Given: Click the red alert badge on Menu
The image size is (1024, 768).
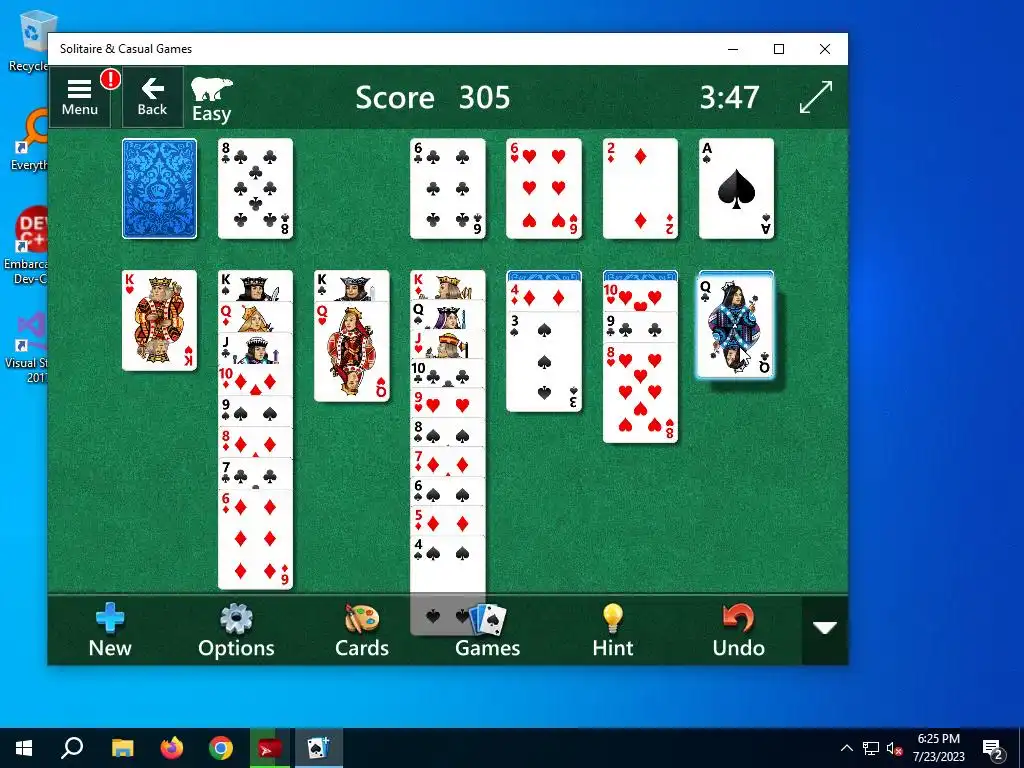Looking at the screenshot, I should coord(110,79).
